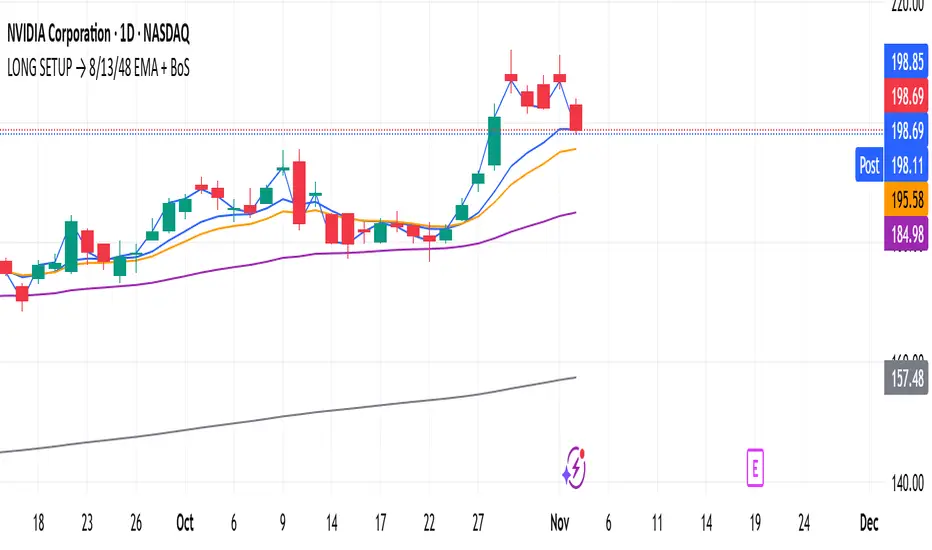Select the NVIDIA Corporation chart title
Viewport: 932px width, 550px height.
(x=98, y=33)
